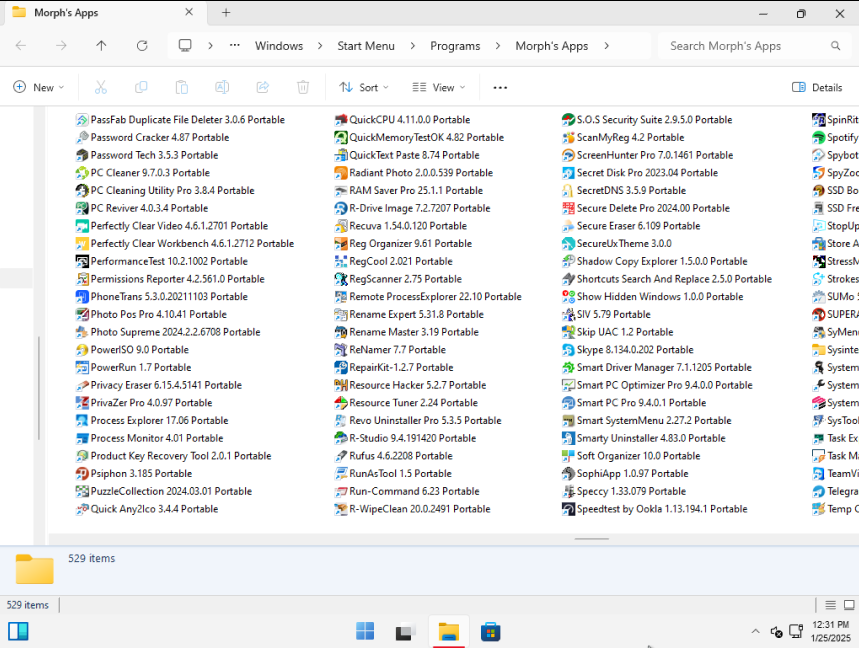The width and height of the screenshot is (859, 648).
Task: Select the Speccy 1.33.079 Portable icon
Action: tap(568, 491)
